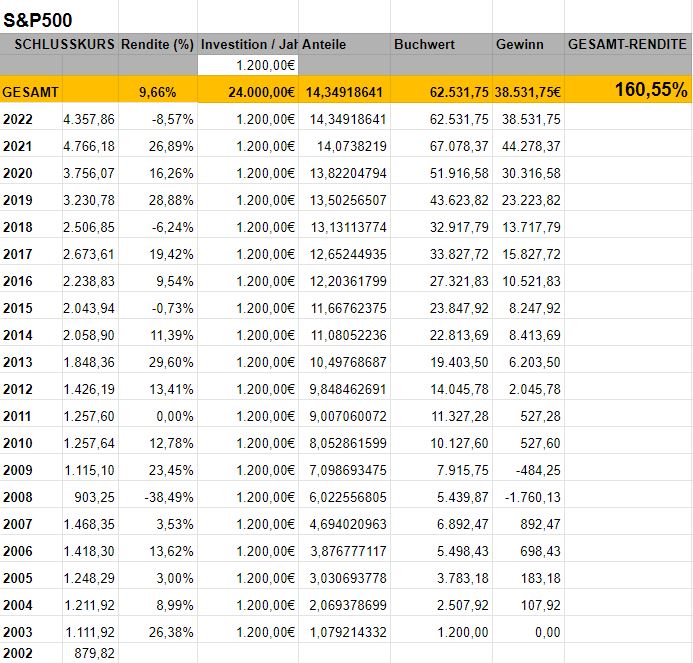Select book value 5.498,43
Viewport: 693px width, 663px height.
463,551
